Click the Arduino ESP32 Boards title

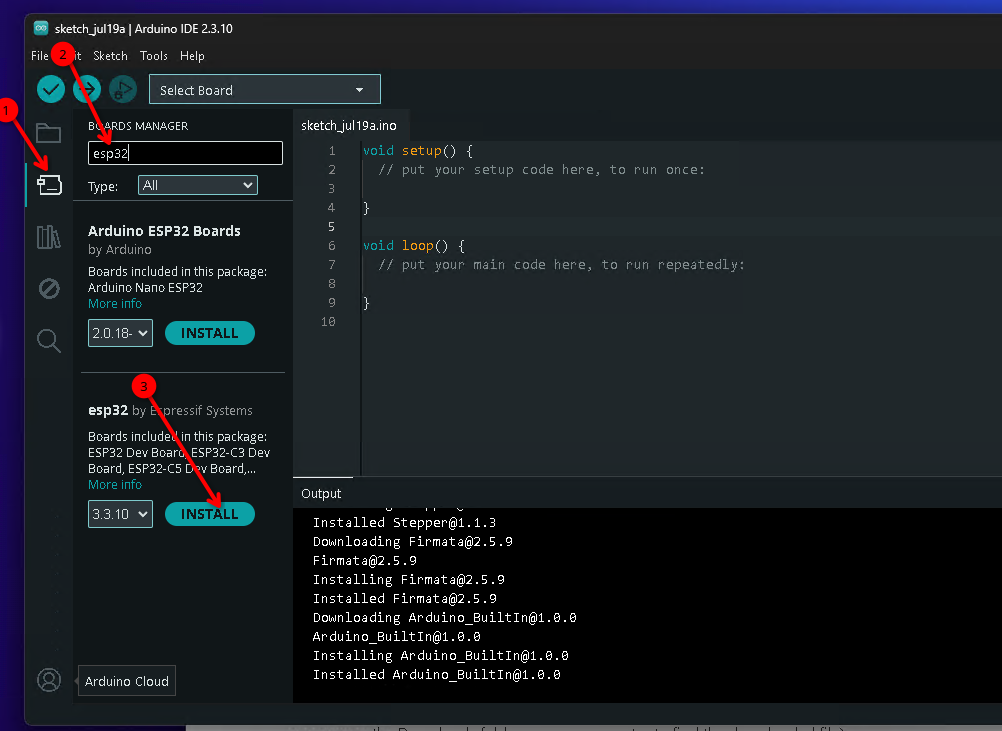[164, 231]
